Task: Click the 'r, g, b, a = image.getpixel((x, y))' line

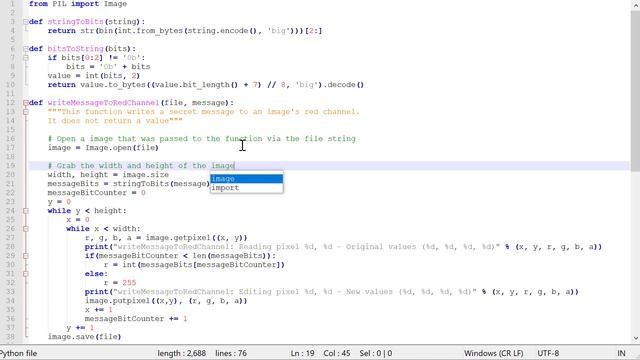Action: [x=166, y=238]
